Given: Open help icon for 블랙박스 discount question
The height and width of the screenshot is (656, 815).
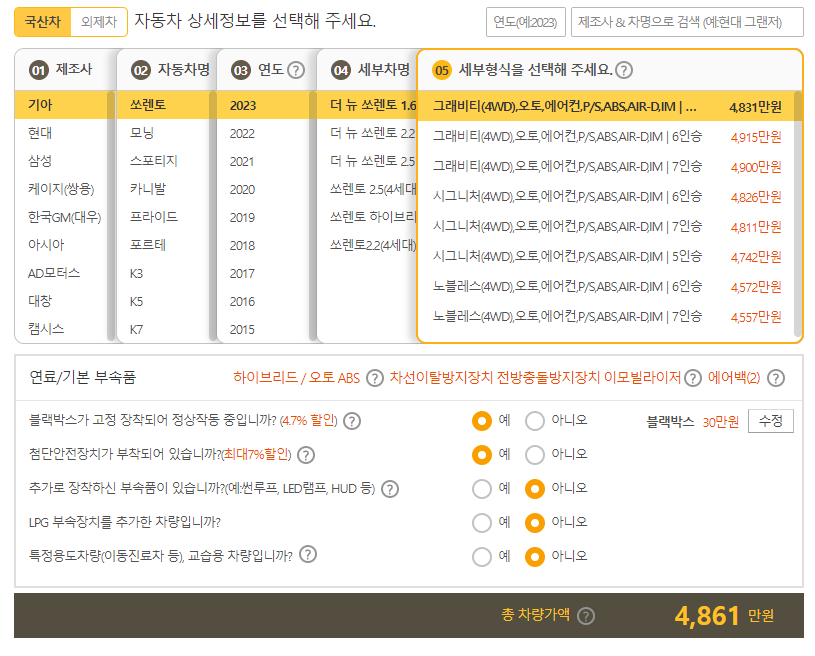Looking at the screenshot, I should click(x=352, y=421).
